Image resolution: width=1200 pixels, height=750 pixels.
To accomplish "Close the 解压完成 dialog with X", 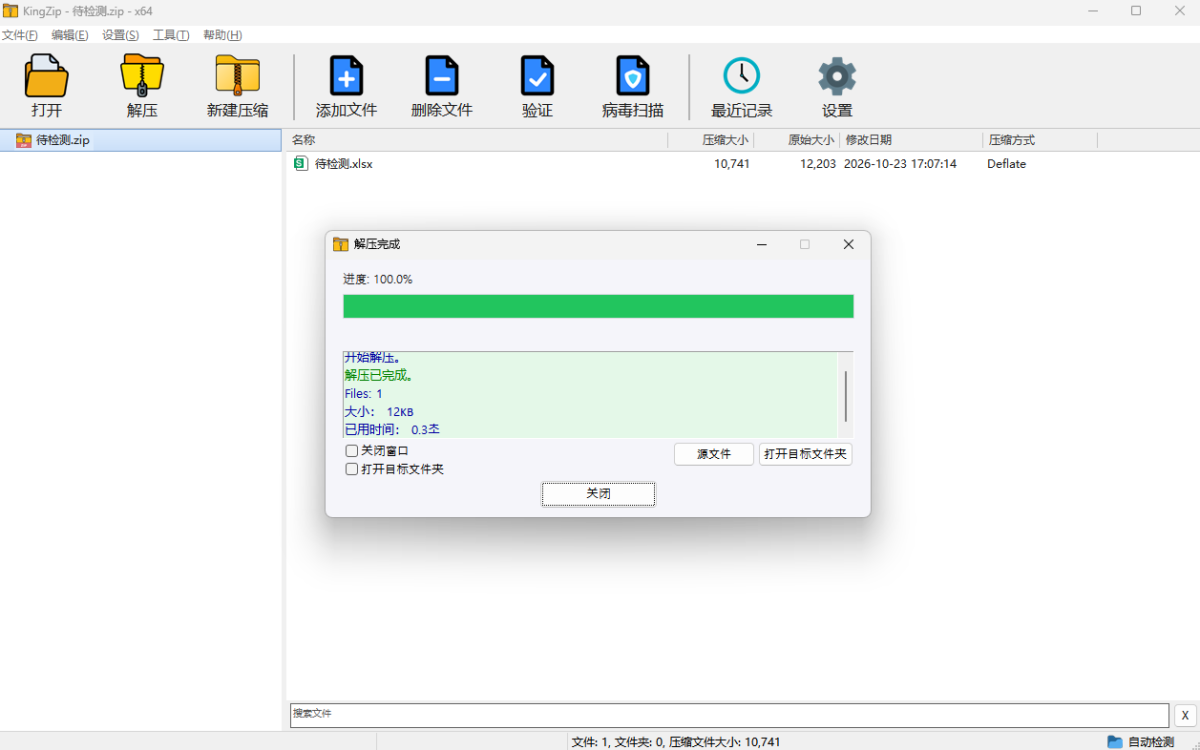I will 848,244.
